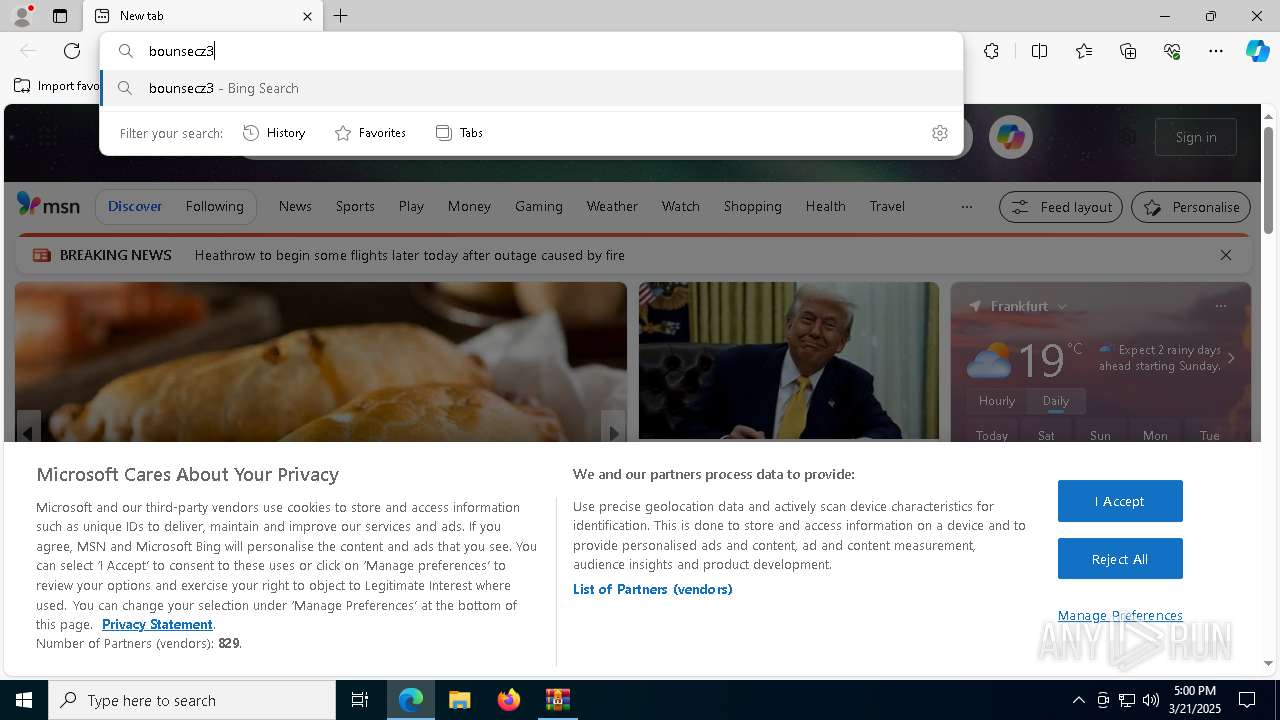Switch to the Following feed tab
1280x720 pixels.
(214, 206)
